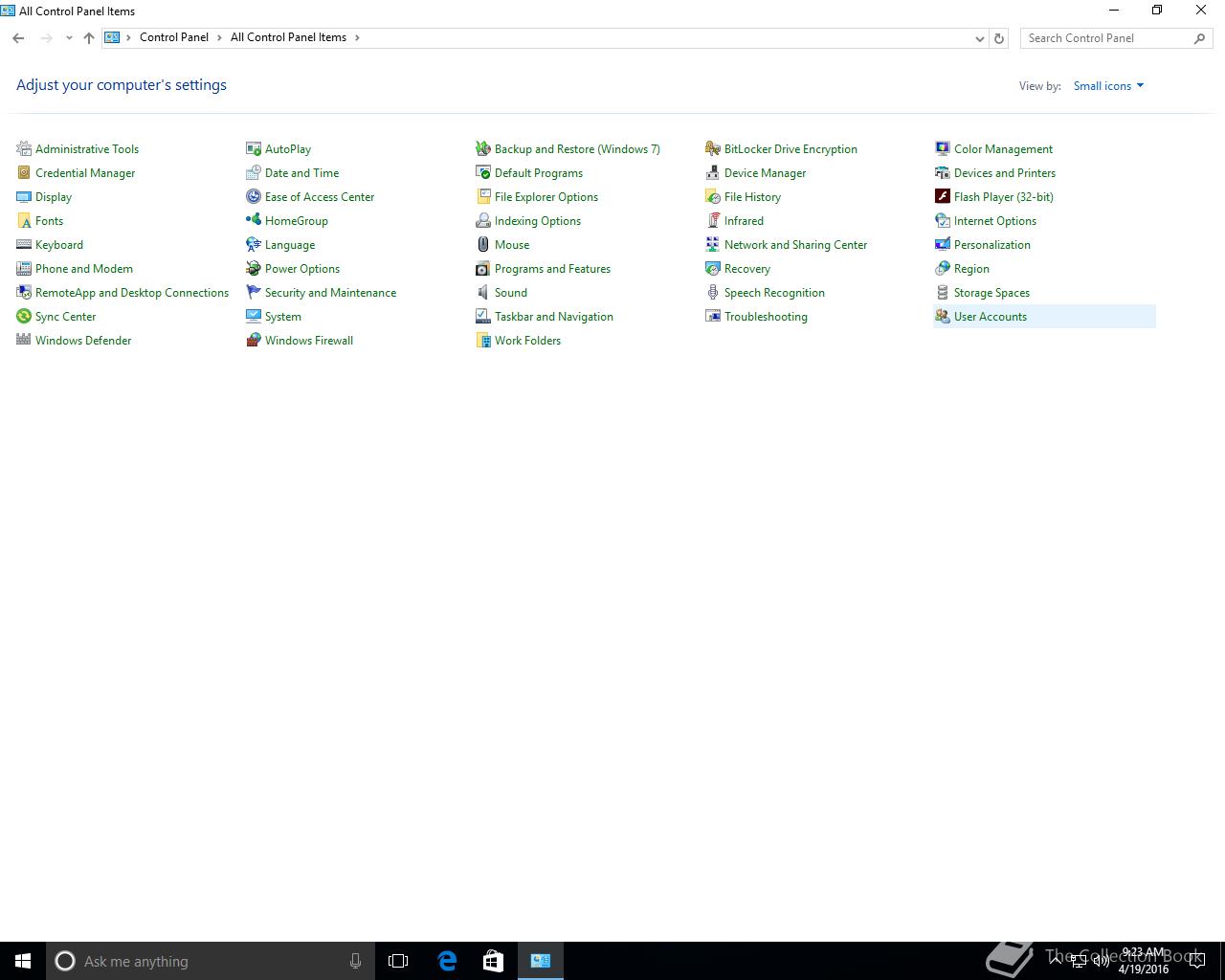Open the Windows Start menu
The image size is (1225, 980).
tap(23, 961)
